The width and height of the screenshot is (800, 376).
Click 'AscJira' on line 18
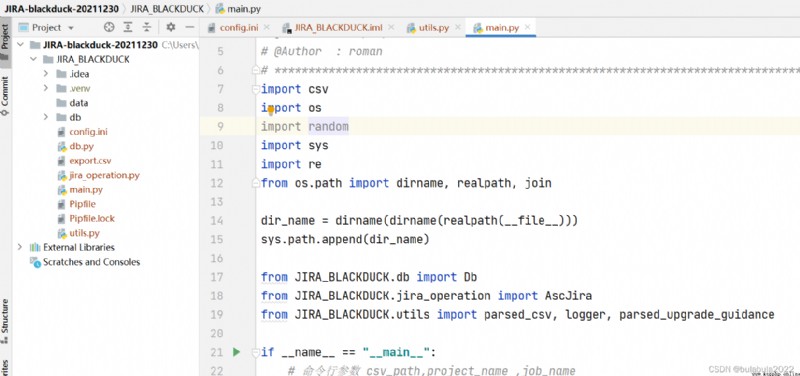(x=568, y=295)
